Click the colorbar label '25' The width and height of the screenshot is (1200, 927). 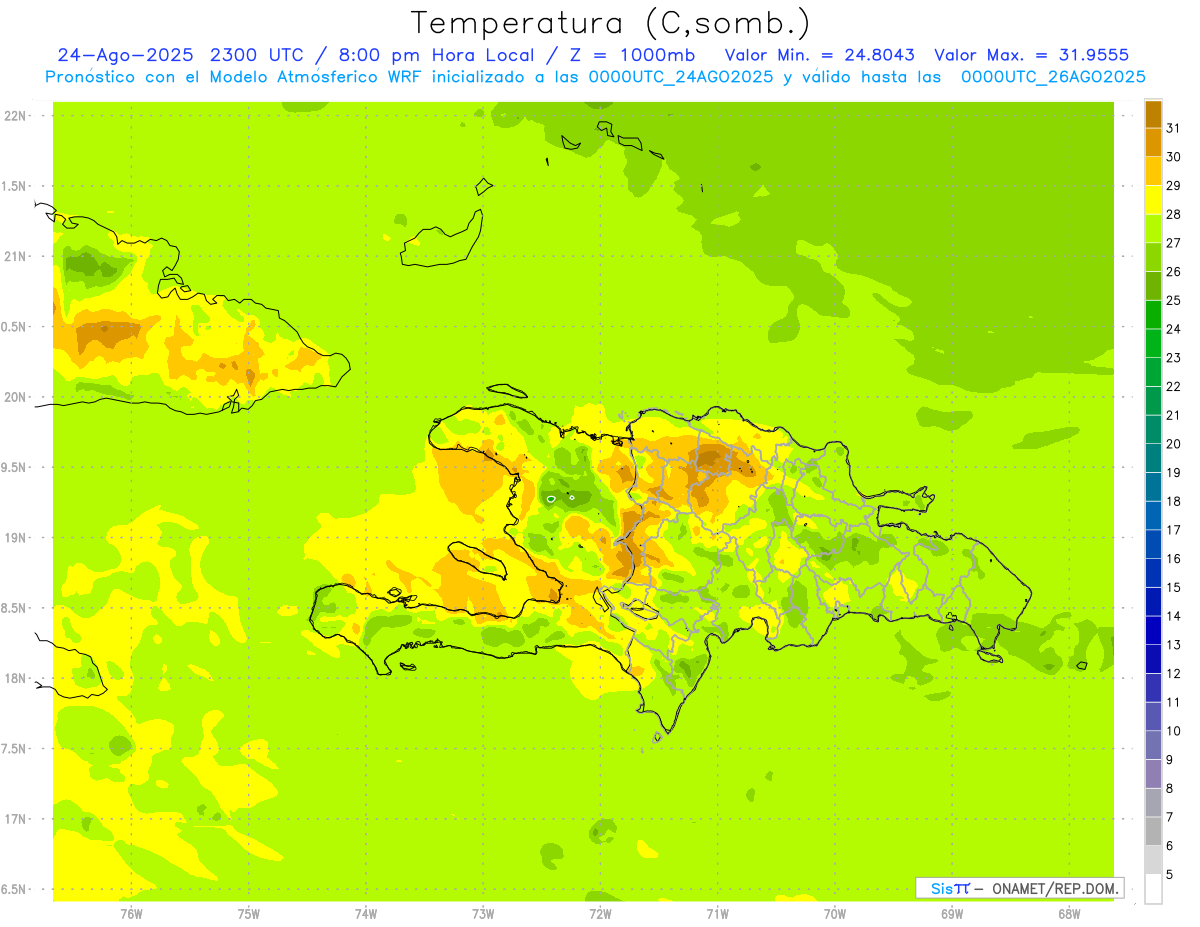pyautogui.click(x=1174, y=300)
